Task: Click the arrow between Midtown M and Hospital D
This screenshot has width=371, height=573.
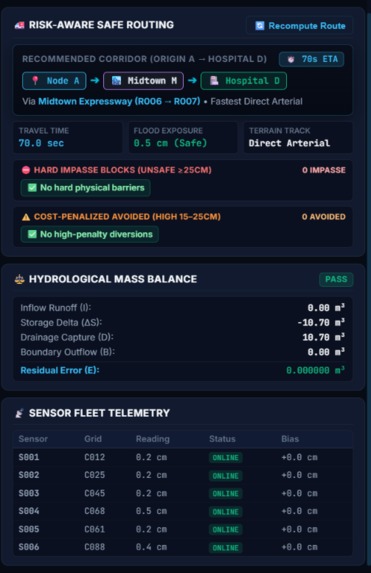Action: coord(192,80)
